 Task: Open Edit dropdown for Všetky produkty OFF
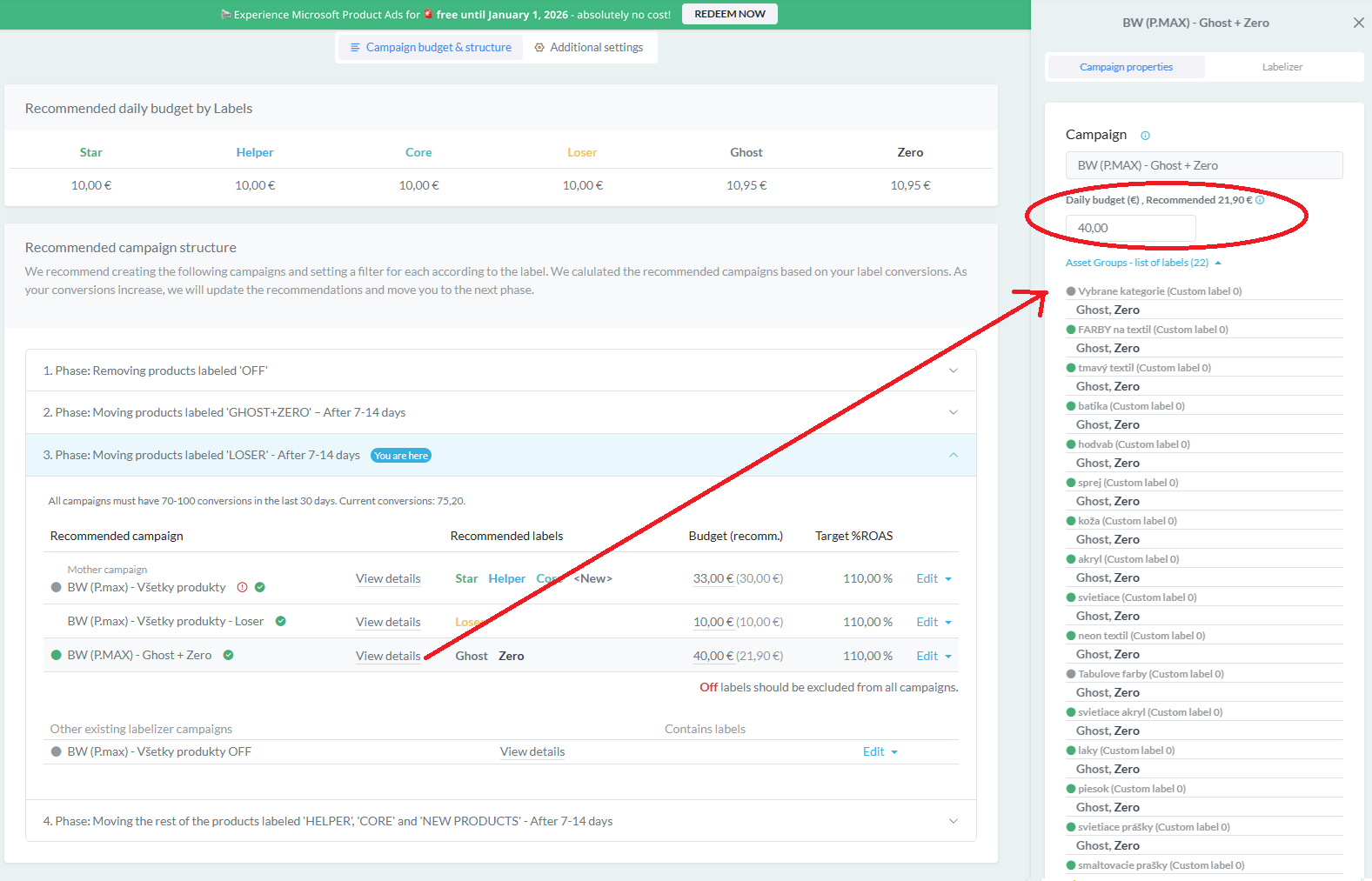(880, 751)
